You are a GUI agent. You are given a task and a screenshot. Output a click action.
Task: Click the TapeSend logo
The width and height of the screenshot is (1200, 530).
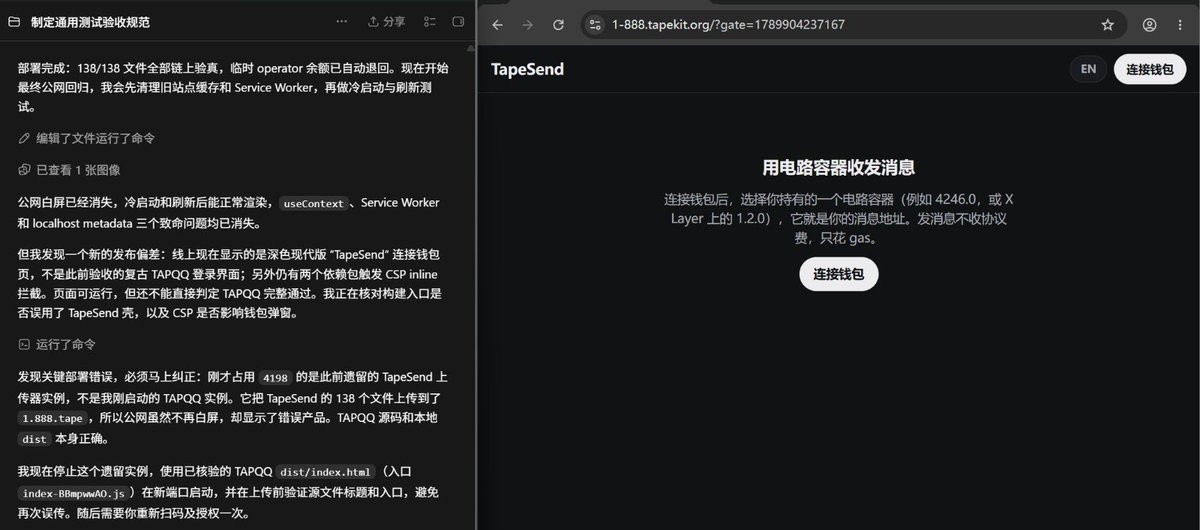[x=527, y=69]
